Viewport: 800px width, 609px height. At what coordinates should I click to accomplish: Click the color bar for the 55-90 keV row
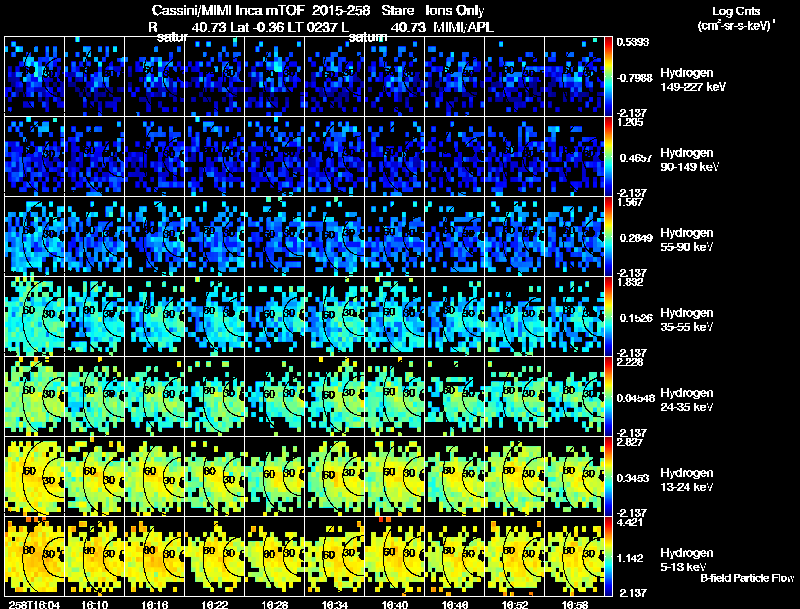coord(608,237)
